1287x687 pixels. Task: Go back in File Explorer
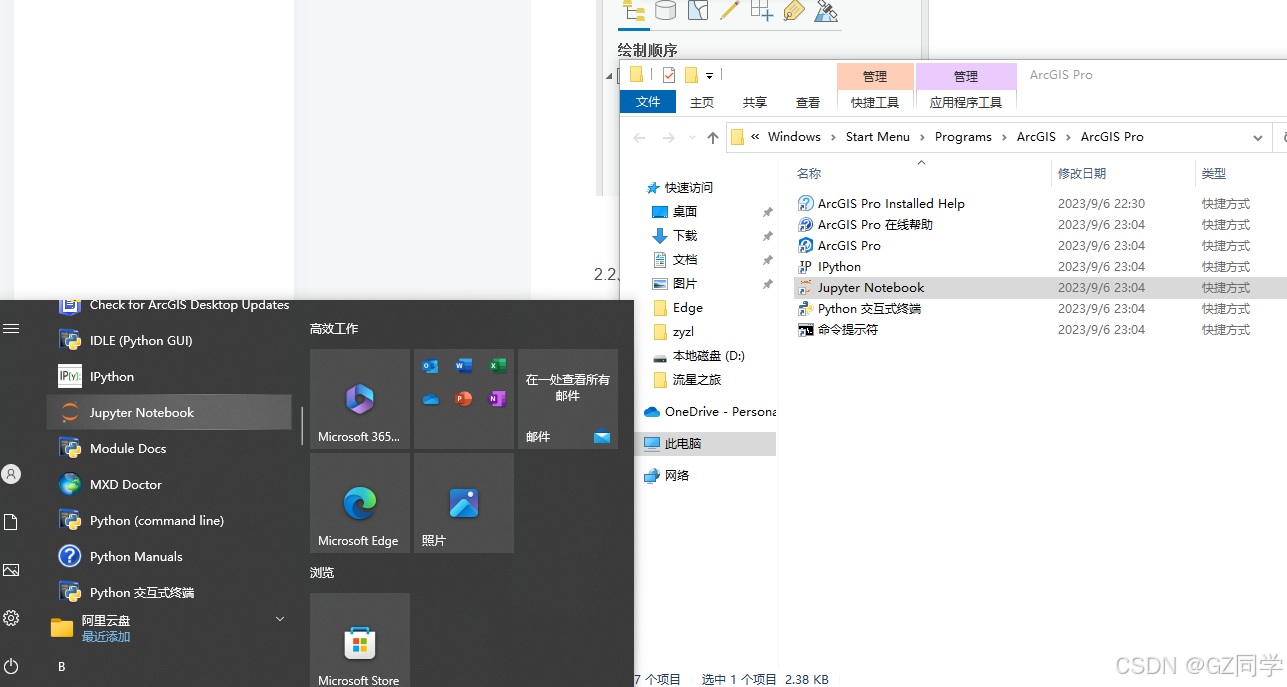click(640, 138)
